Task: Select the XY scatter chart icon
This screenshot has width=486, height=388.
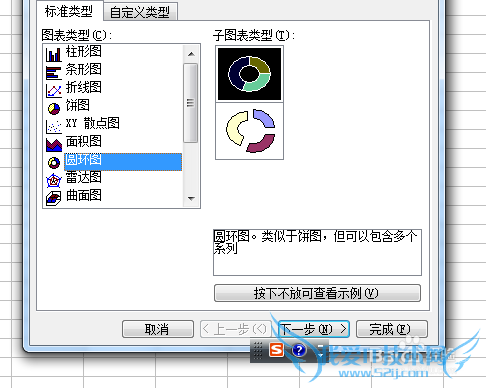Action: tap(54, 126)
